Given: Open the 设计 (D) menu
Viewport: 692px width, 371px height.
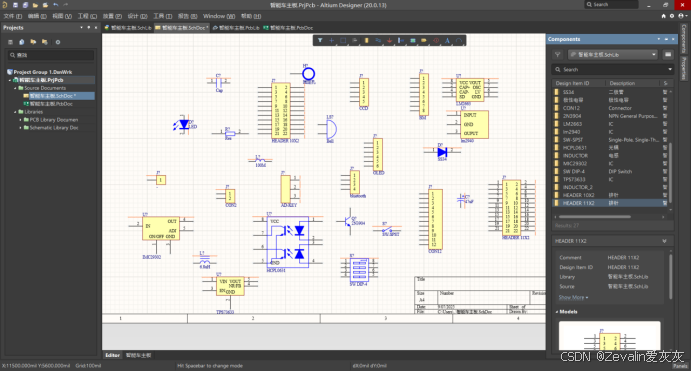Looking at the screenshot, I should click(x=137, y=16).
